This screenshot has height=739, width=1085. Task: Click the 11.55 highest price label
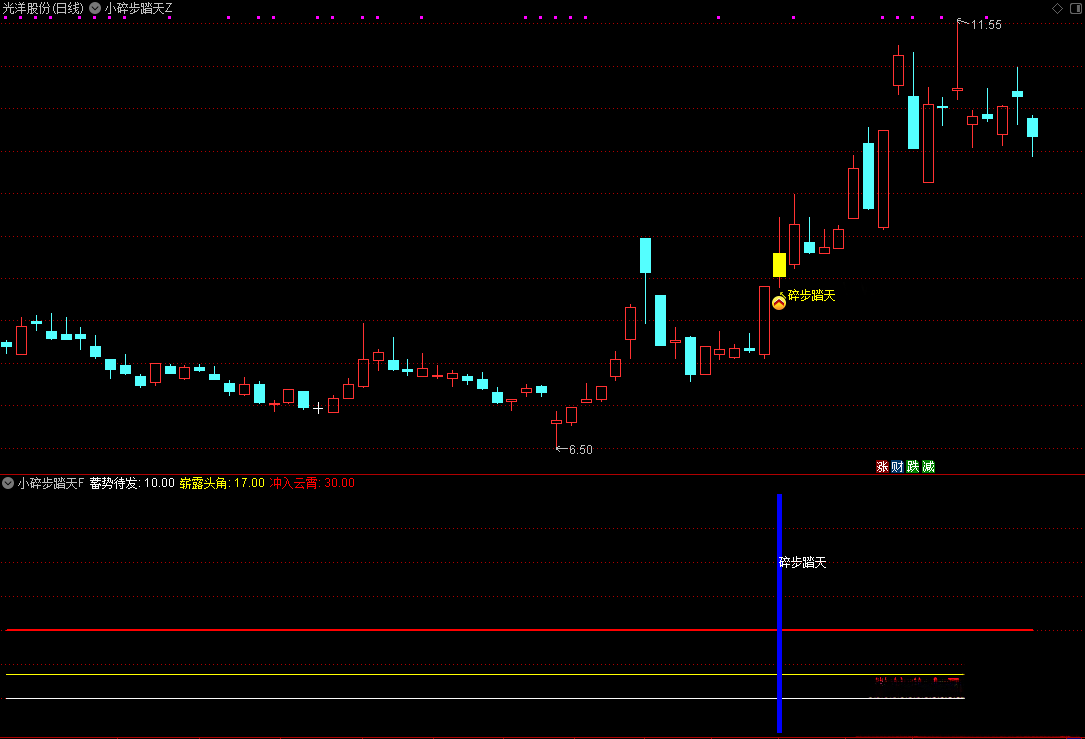pos(986,25)
